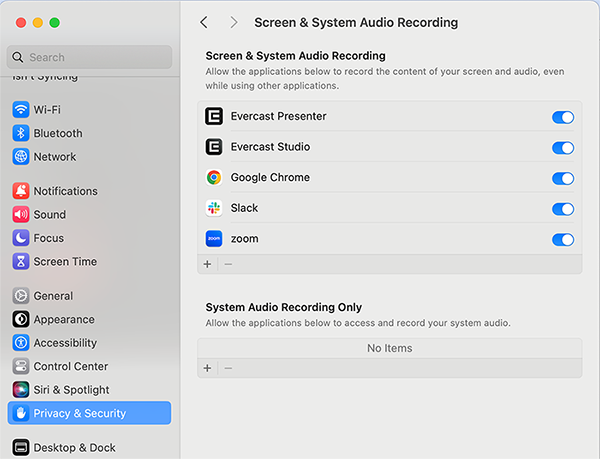Click the Siri & Spotlight icon
Screen dimensions: 600x459
21,390
